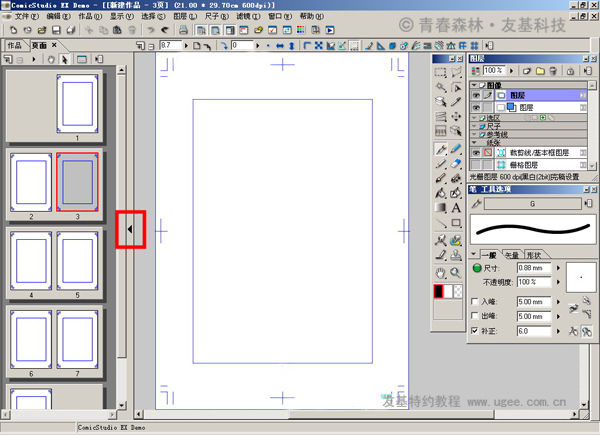Click the flip vertical arrows icon
The height and width of the screenshot is (435, 600).
point(292,46)
